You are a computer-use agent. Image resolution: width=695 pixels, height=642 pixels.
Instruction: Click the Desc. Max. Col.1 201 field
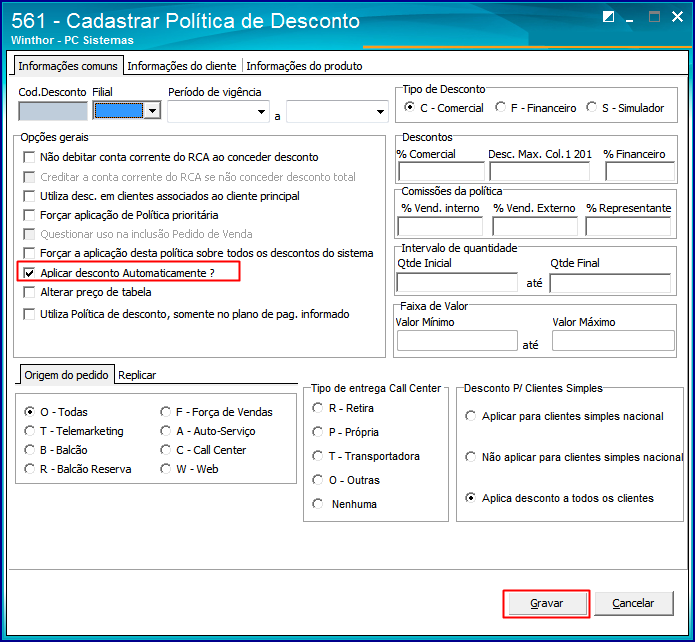pos(539,171)
